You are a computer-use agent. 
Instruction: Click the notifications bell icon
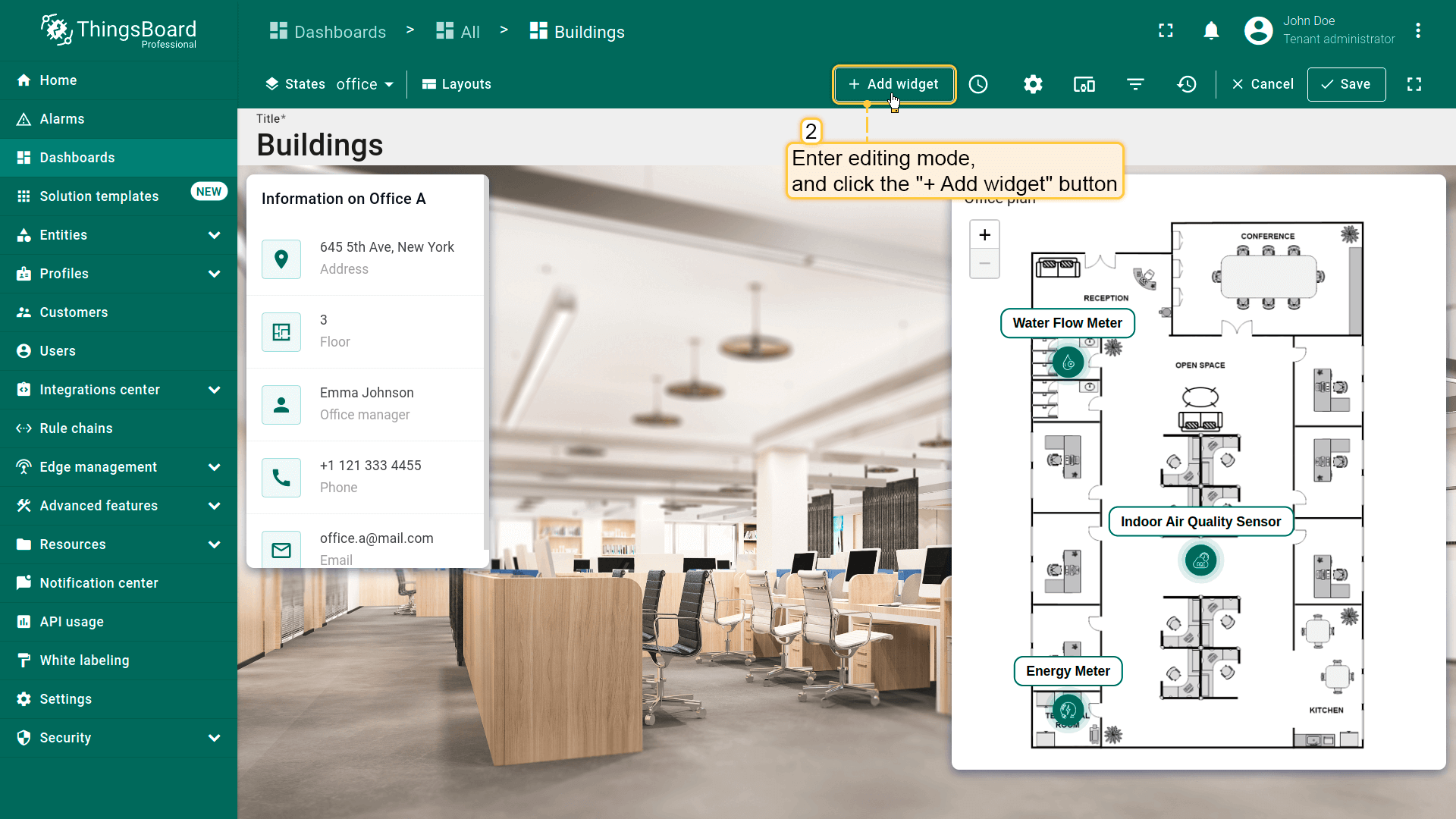pyautogui.click(x=1211, y=31)
